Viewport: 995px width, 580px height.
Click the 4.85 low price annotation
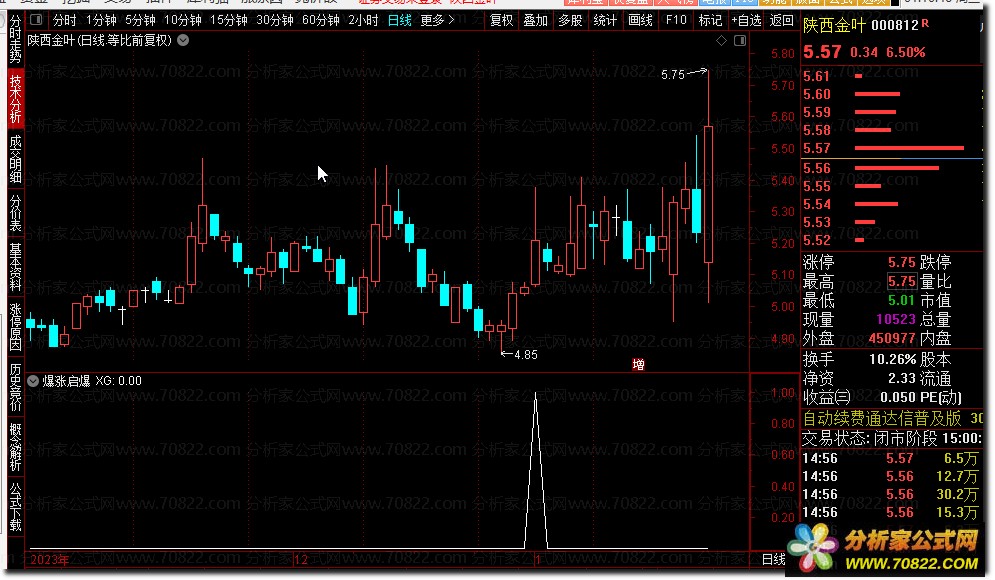[525, 355]
